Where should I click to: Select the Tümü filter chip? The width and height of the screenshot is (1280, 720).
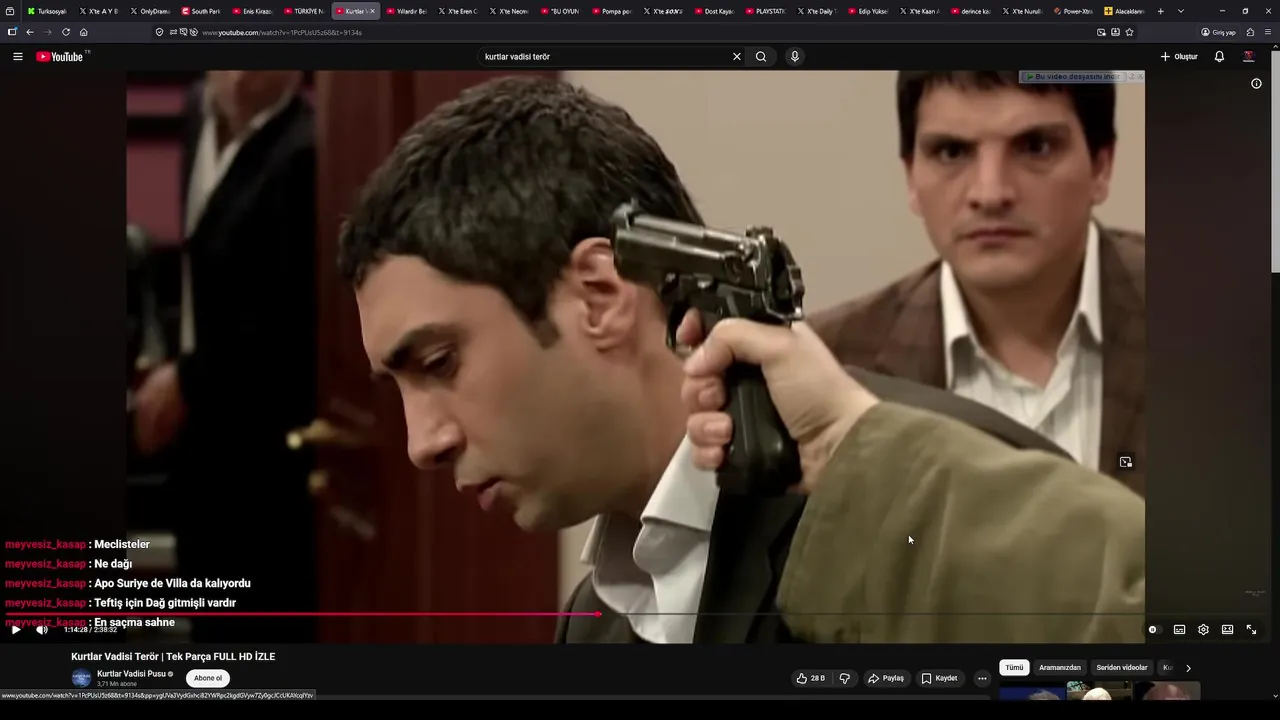click(1014, 668)
